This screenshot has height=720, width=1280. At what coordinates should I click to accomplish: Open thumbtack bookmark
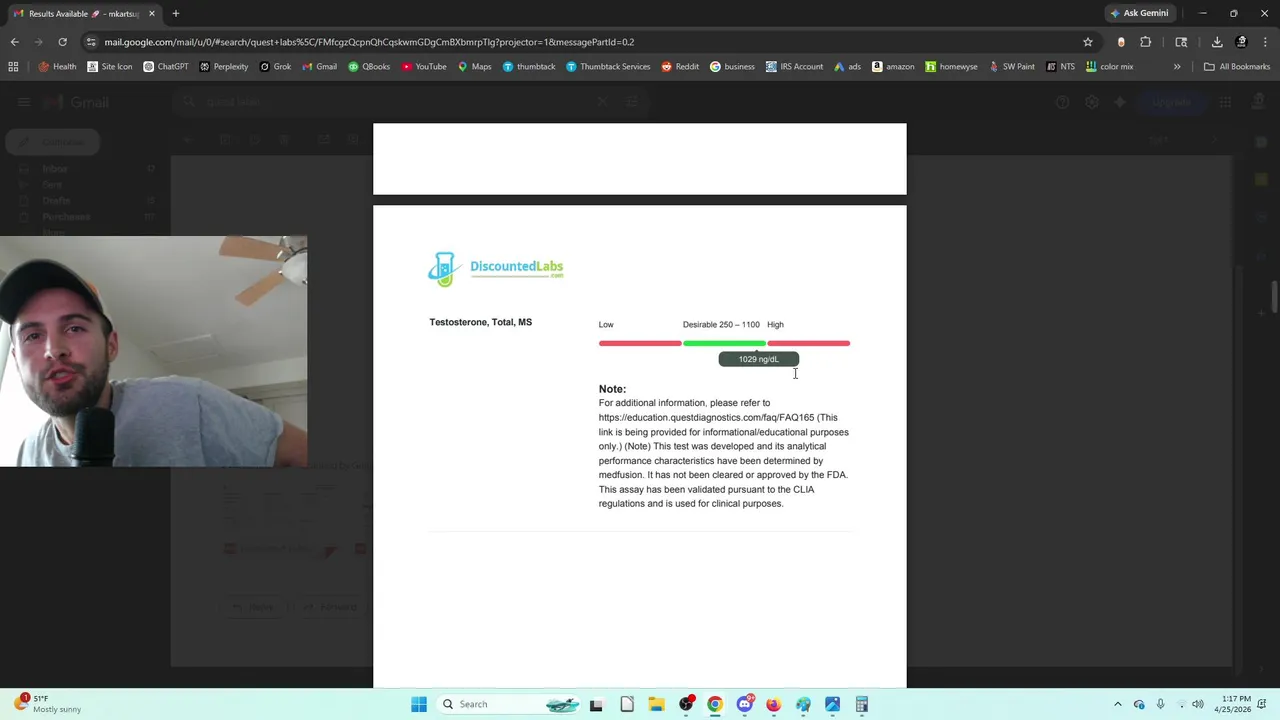[x=528, y=67]
